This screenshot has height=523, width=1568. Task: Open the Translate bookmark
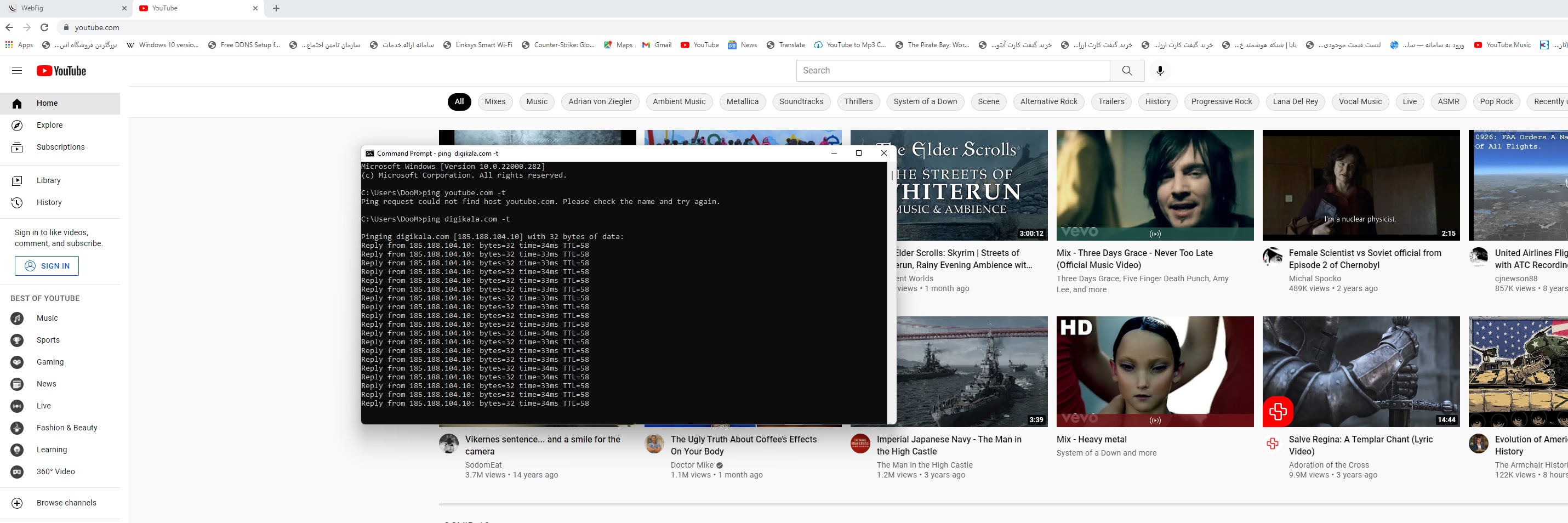pos(786,45)
